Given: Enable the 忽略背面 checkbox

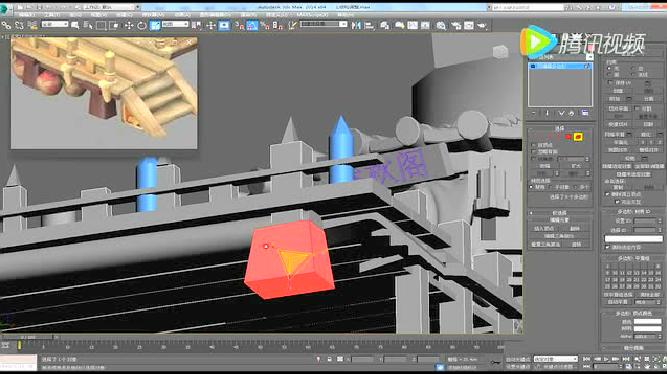Looking at the screenshot, I should pos(534,152).
